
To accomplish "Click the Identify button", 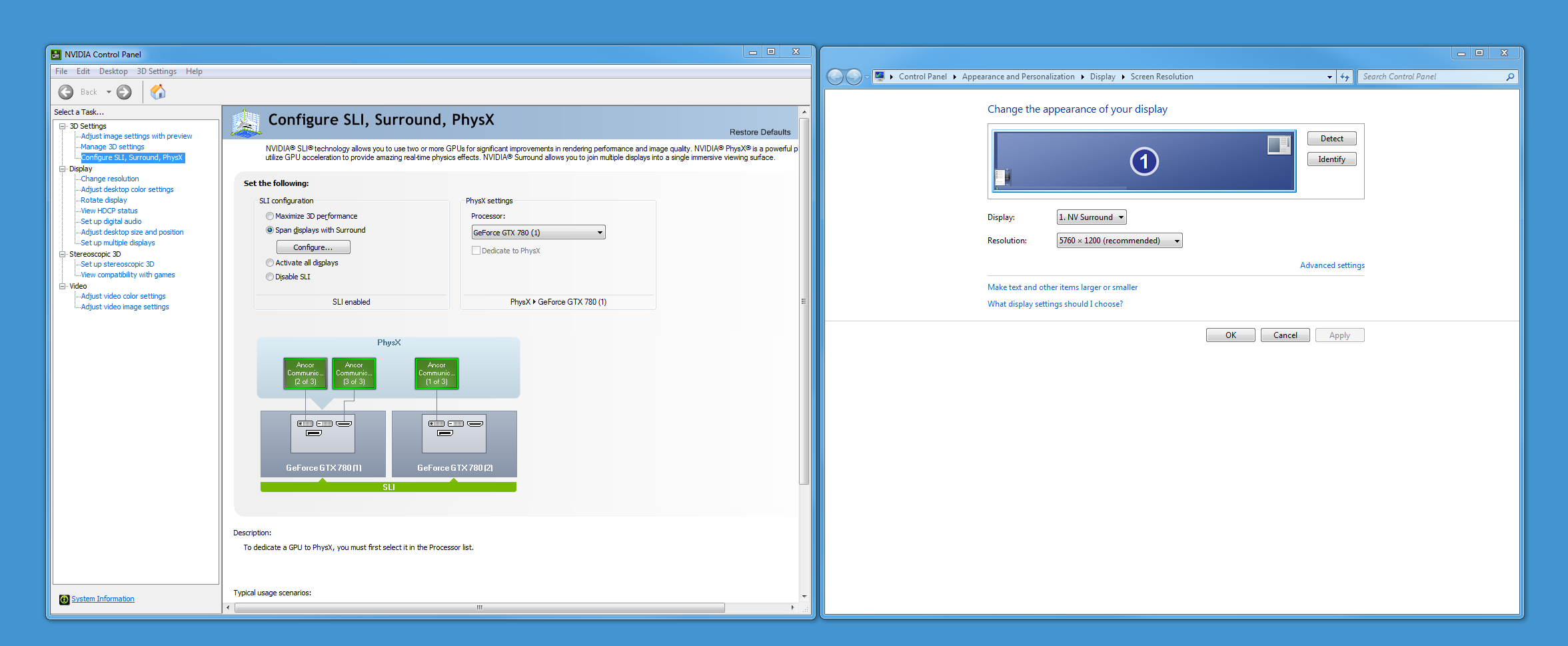I will (x=1331, y=159).
